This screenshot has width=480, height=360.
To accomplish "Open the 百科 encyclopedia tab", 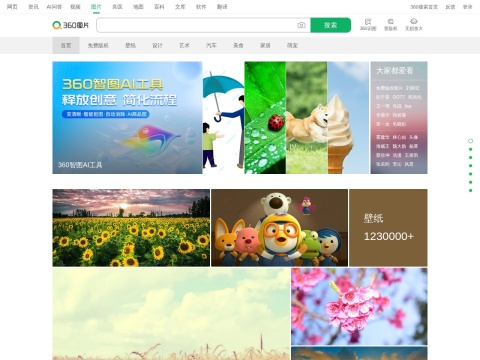I will pos(159,7).
